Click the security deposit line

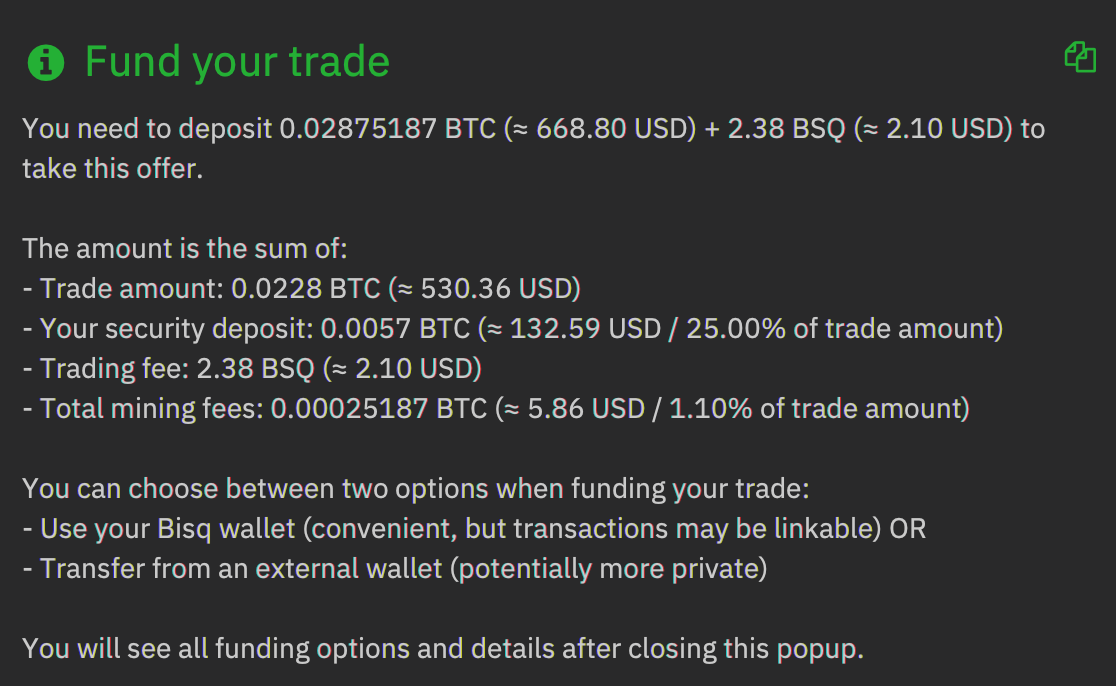(x=300, y=328)
